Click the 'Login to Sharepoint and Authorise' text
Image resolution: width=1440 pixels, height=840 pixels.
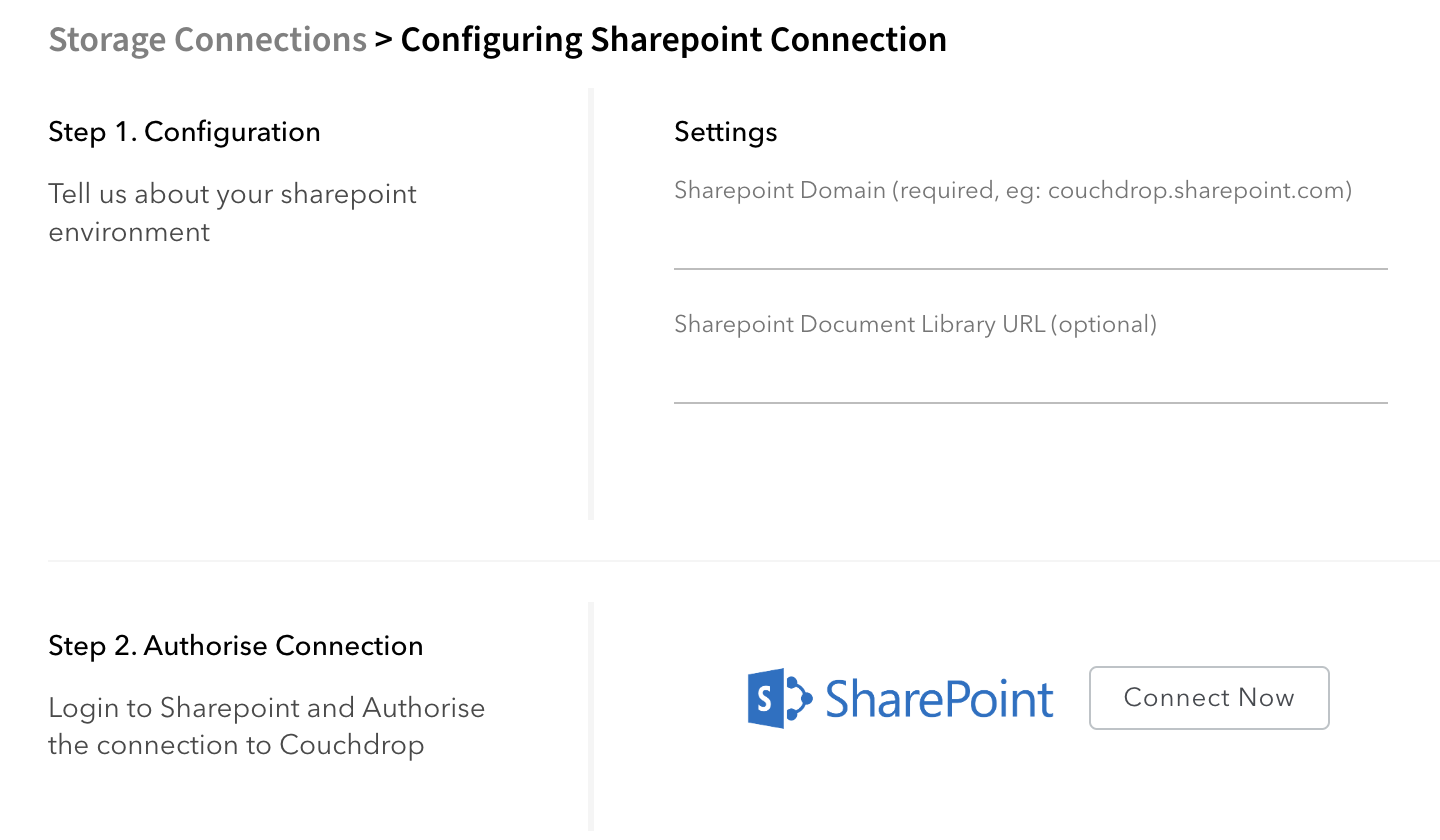(266, 707)
